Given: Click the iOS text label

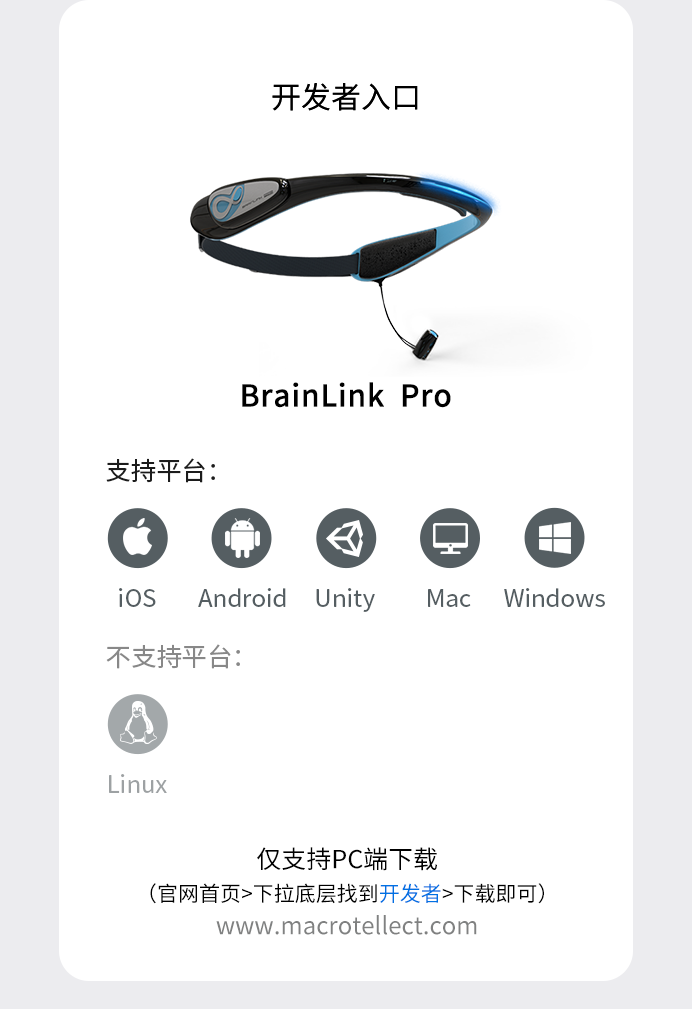Looking at the screenshot, I should (x=137, y=598).
